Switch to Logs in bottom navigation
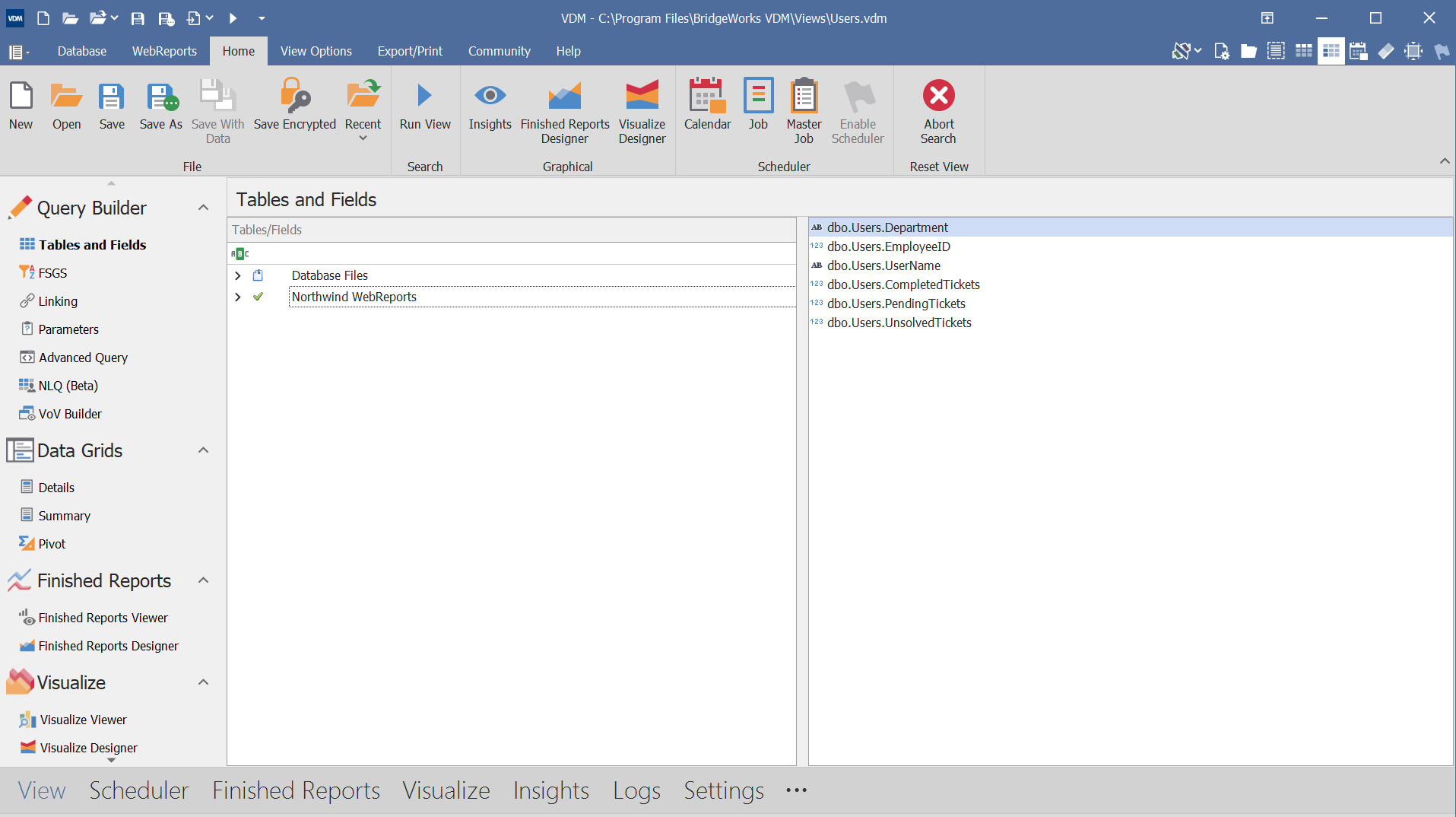This screenshot has width=1456, height=817. (636, 791)
